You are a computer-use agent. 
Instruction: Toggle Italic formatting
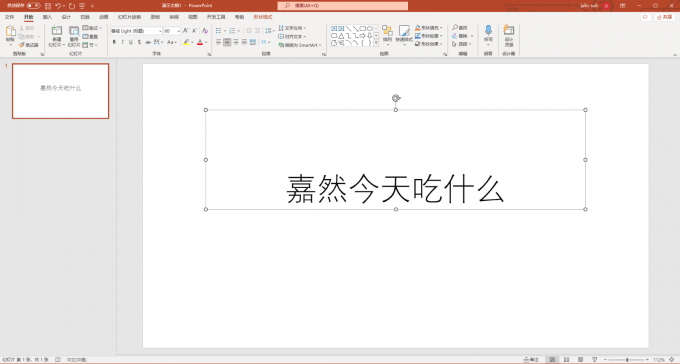pyautogui.click(x=122, y=42)
